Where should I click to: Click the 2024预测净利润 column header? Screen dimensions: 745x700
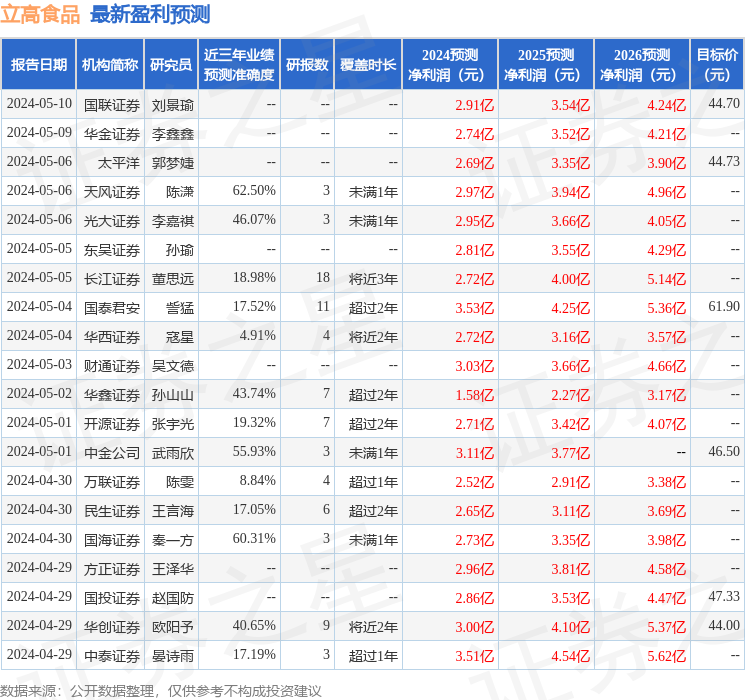pos(450,64)
